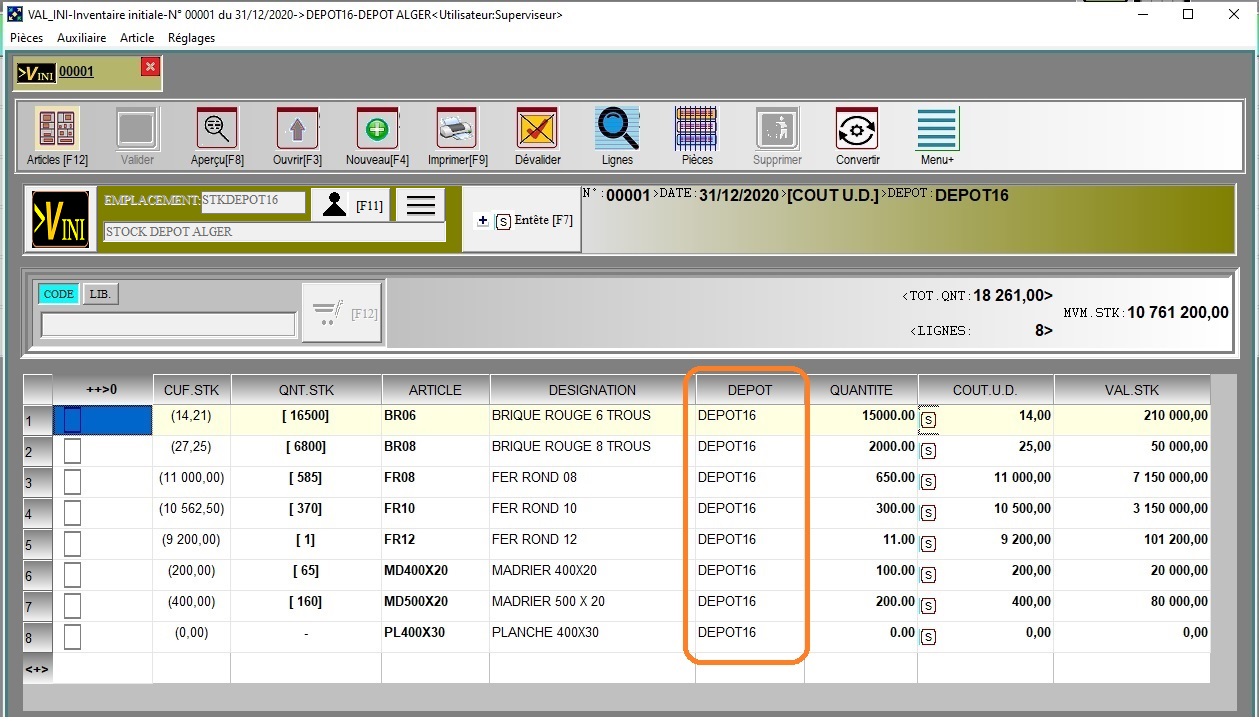Switch search mode to LIB.
The image size is (1259, 721).
click(x=100, y=294)
